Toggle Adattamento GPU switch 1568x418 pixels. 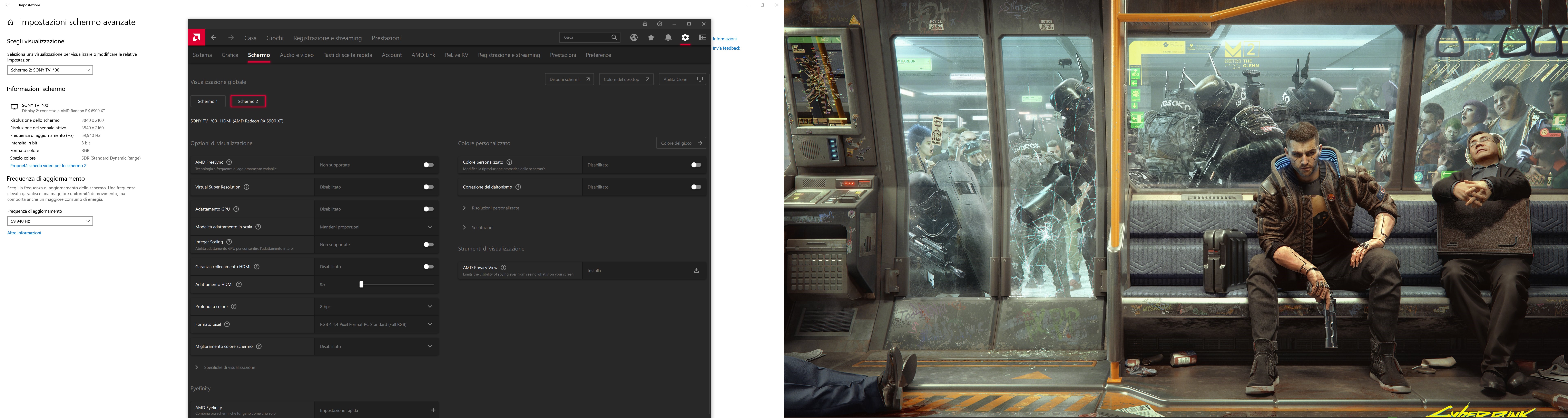coord(429,209)
